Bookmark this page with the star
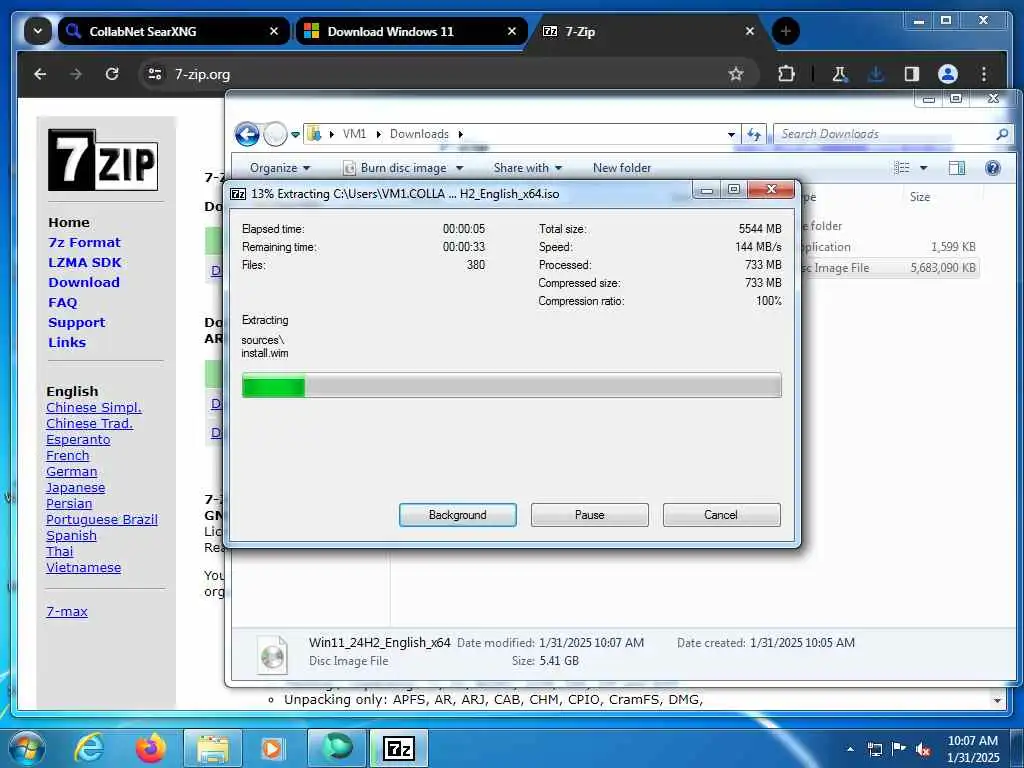The width and height of the screenshot is (1024, 768). [x=736, y=74]
